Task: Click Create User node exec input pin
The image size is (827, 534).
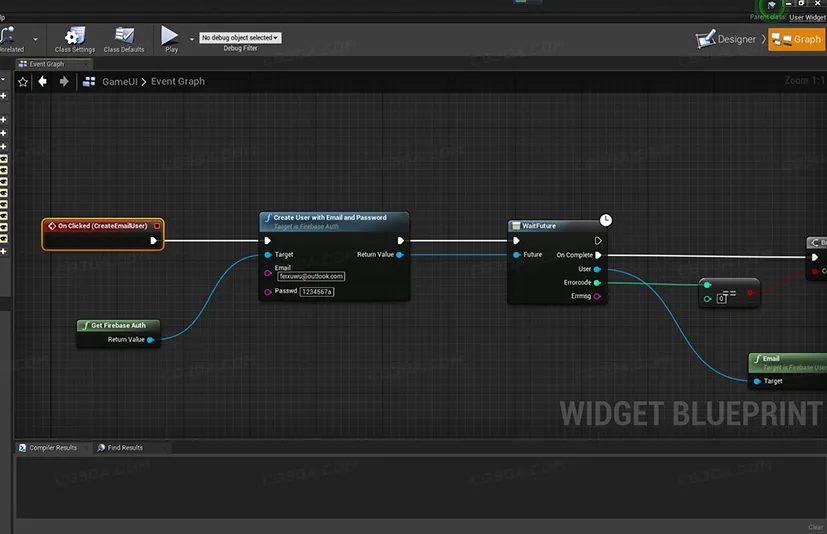Action: pos(267,241)
